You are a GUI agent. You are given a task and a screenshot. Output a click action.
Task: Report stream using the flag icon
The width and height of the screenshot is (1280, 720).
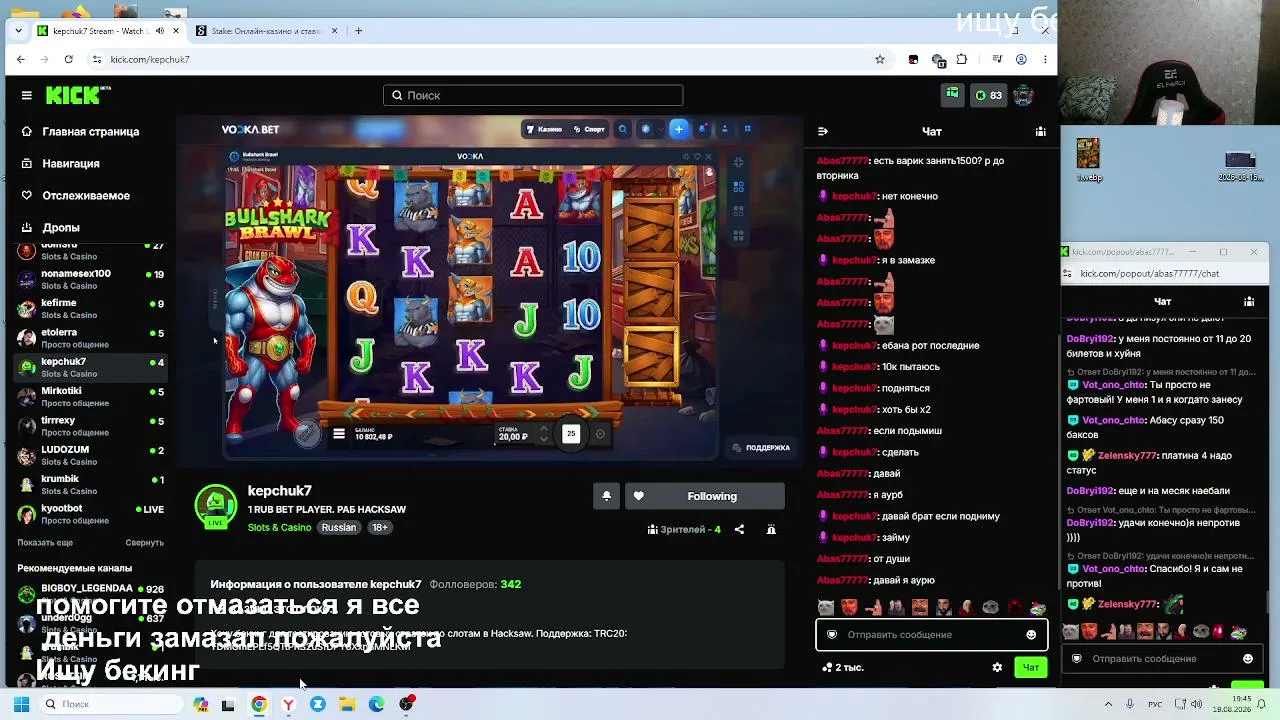pos(771,529)
